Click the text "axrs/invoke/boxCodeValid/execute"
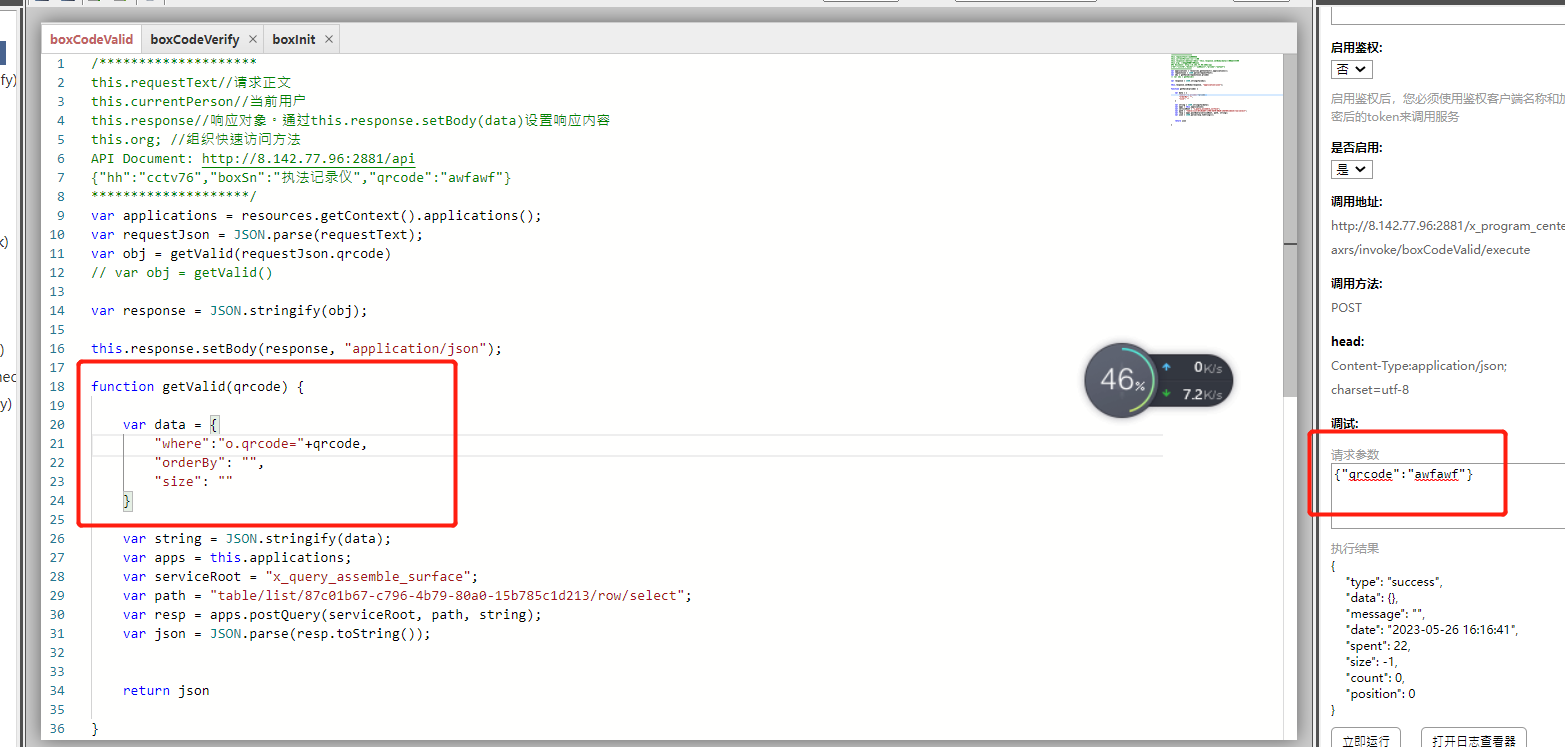 coord(1430,249)
